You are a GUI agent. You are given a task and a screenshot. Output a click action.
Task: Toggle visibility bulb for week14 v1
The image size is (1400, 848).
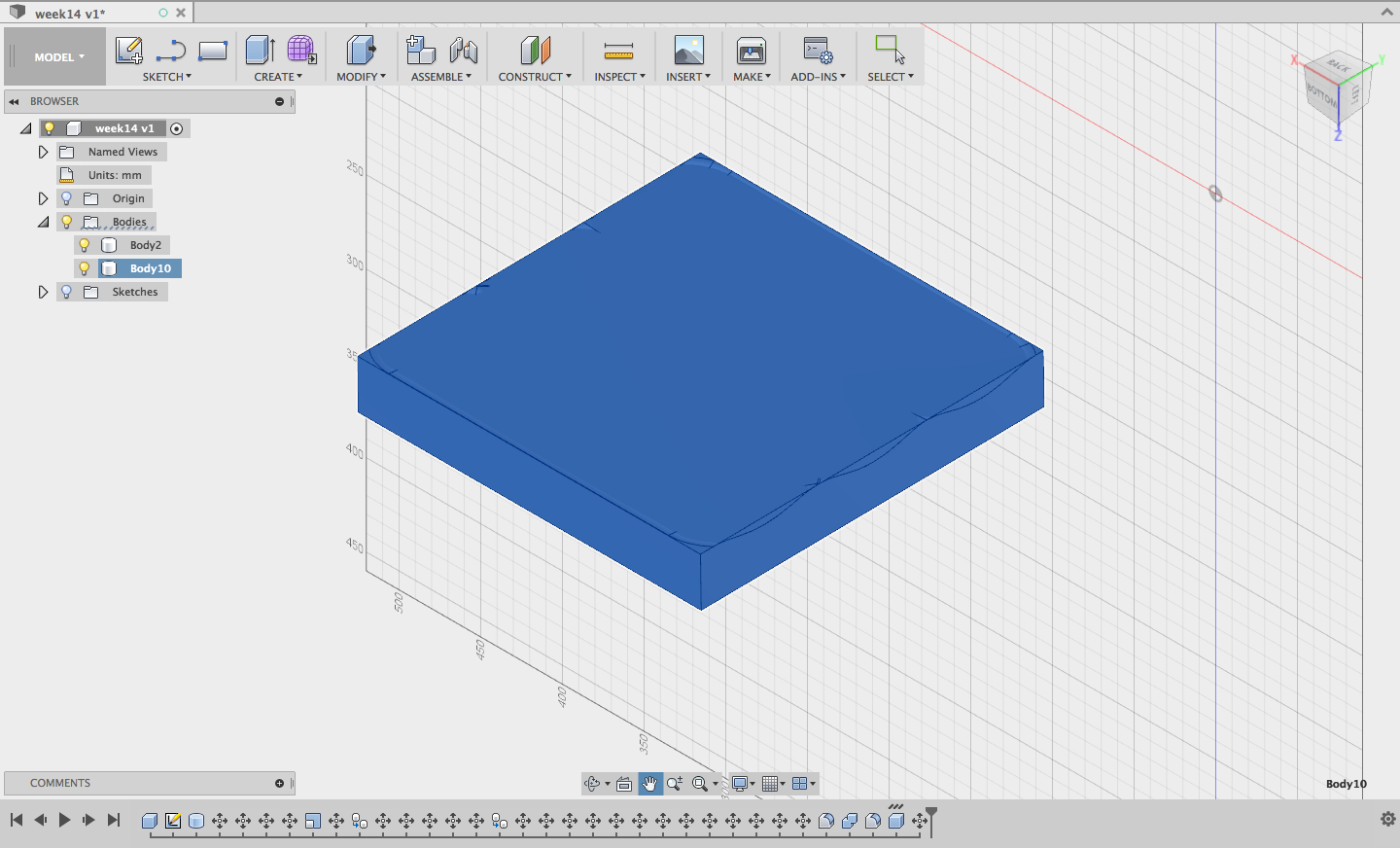[x=50, y=128]
